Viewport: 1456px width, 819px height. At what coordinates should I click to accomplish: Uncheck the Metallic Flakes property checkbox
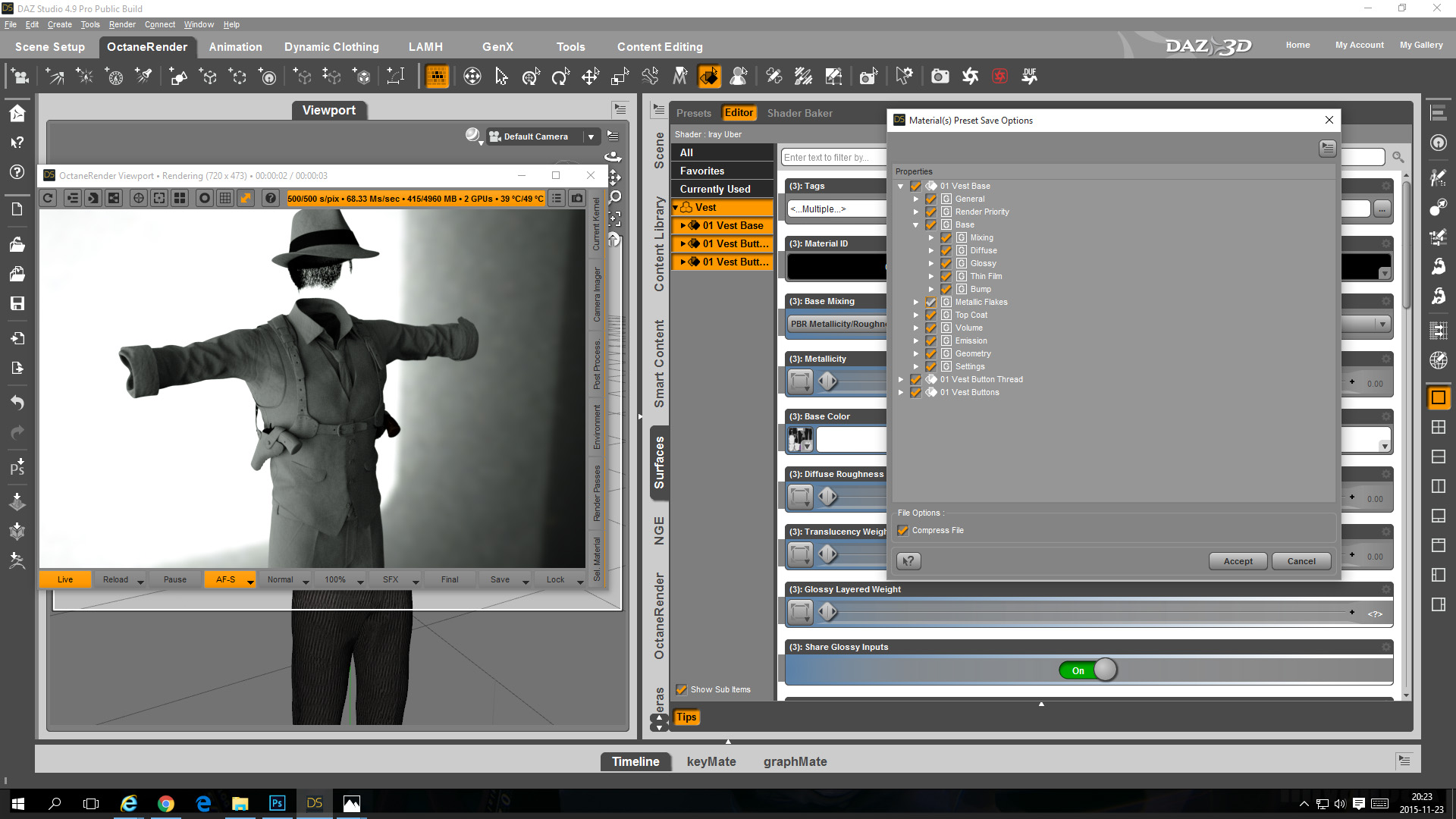pos(930,302)
